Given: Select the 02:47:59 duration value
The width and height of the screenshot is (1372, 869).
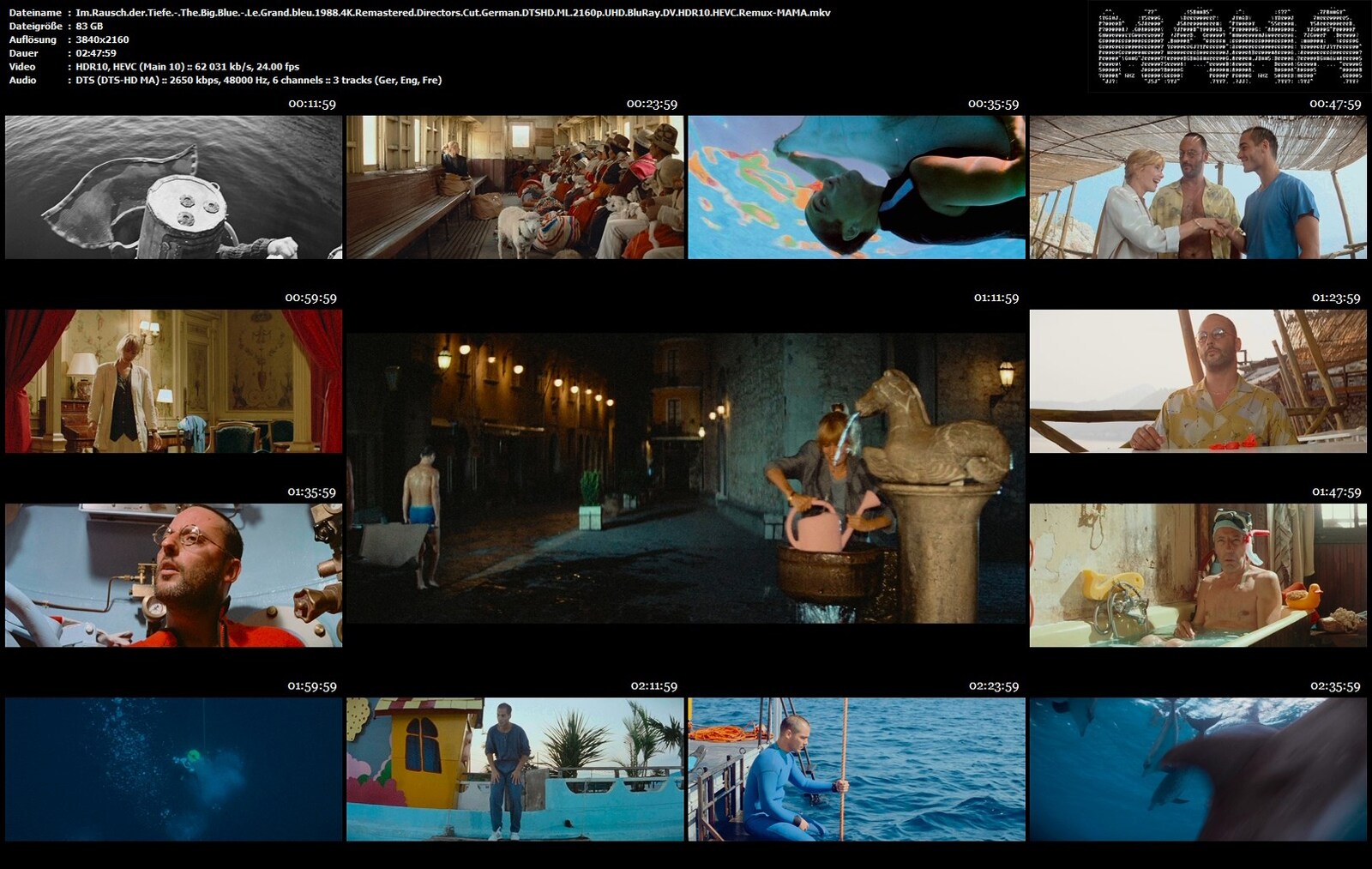Looking at the screenshot, I should click(96, 53).
